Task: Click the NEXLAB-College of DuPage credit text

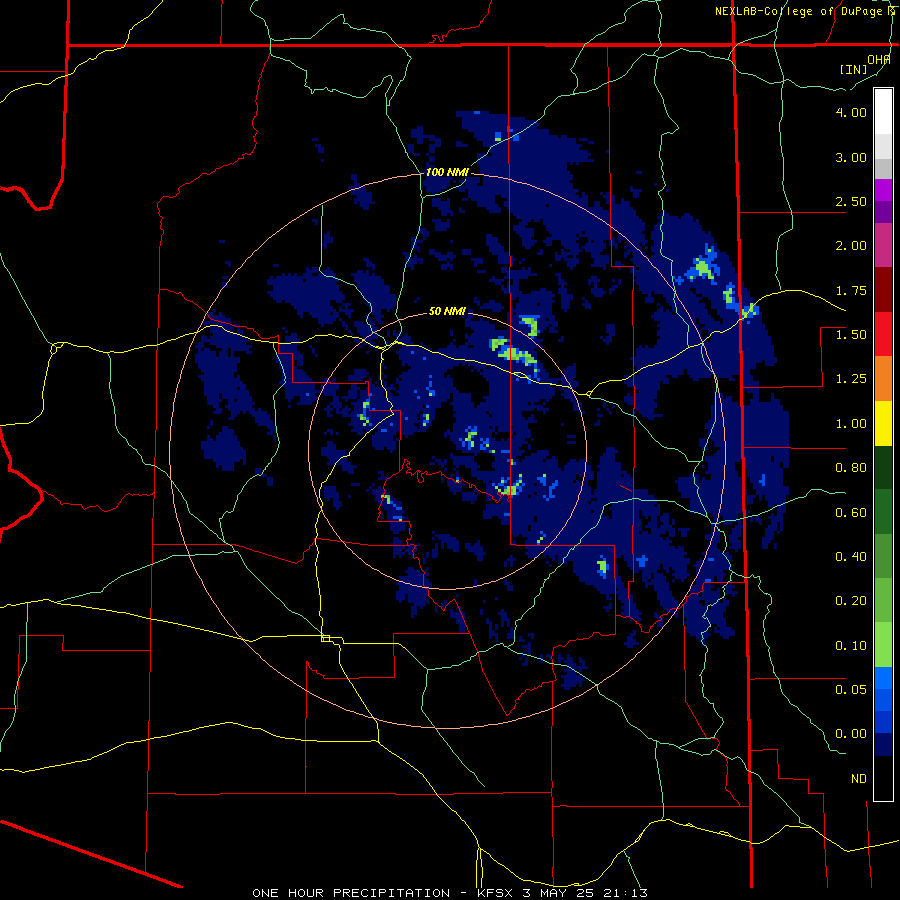Action: (806, 11)
